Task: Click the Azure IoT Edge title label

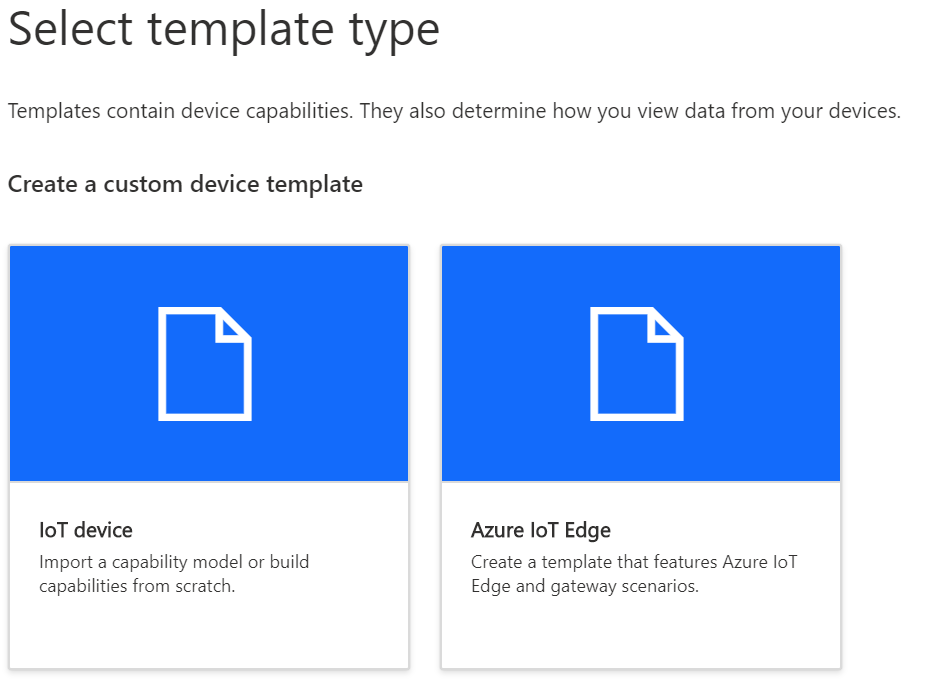Action: click(x=541, y=530)
